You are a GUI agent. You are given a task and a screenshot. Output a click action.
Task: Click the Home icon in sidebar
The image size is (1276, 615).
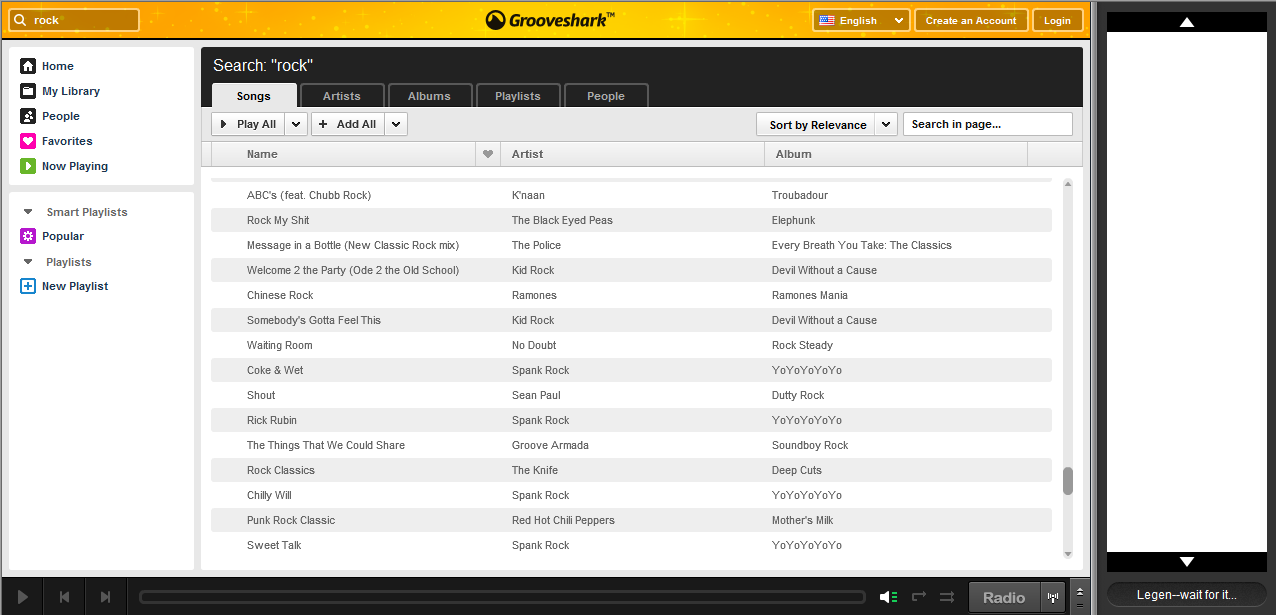[x=28, y=66]
